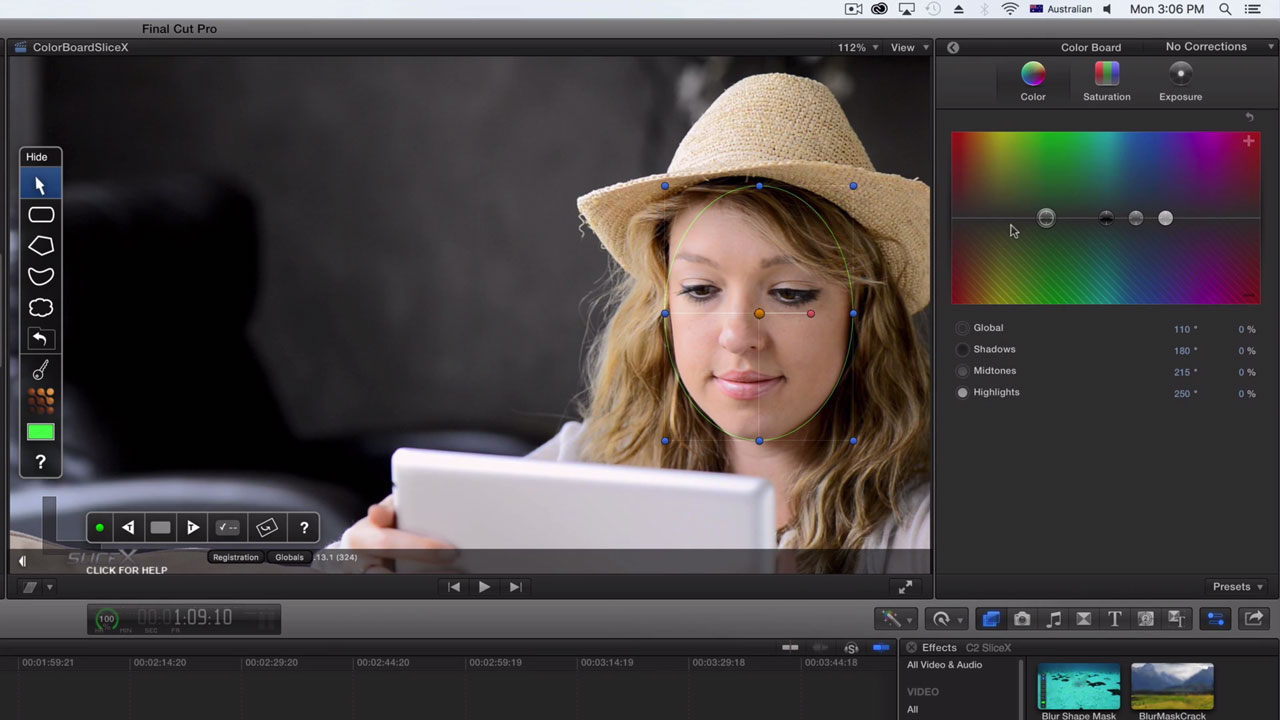Toggle the Inspector panel button

tap(1215, 619)
